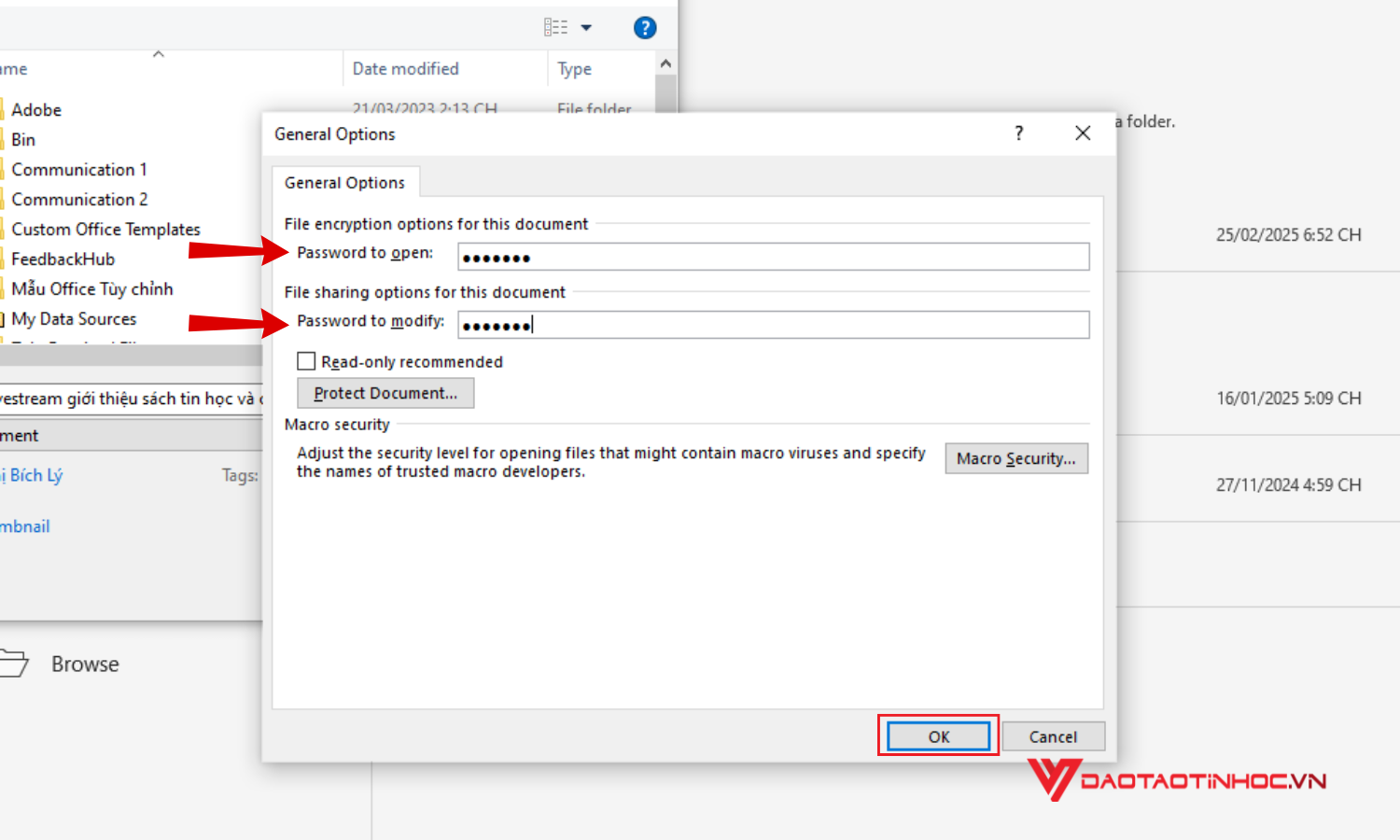Click the Bích Lý author name

[x=34, y=475]
